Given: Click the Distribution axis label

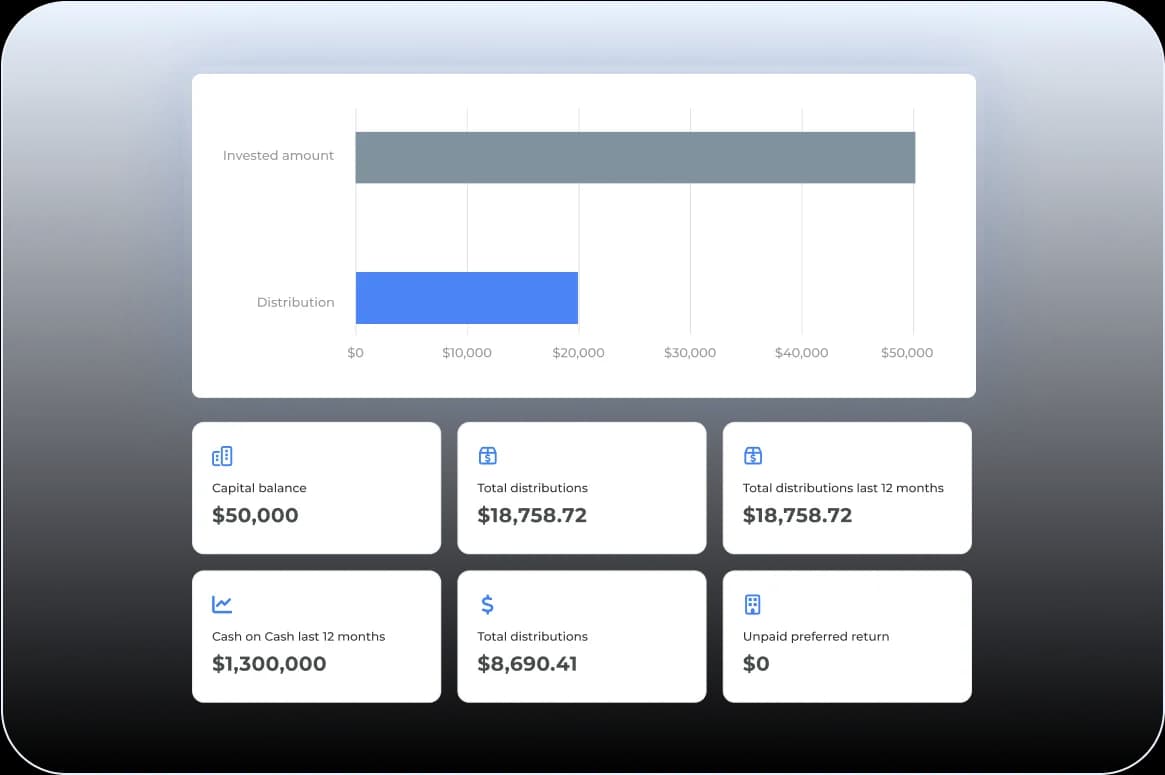Looking at the screenshot, I should (x=295, y=302).
